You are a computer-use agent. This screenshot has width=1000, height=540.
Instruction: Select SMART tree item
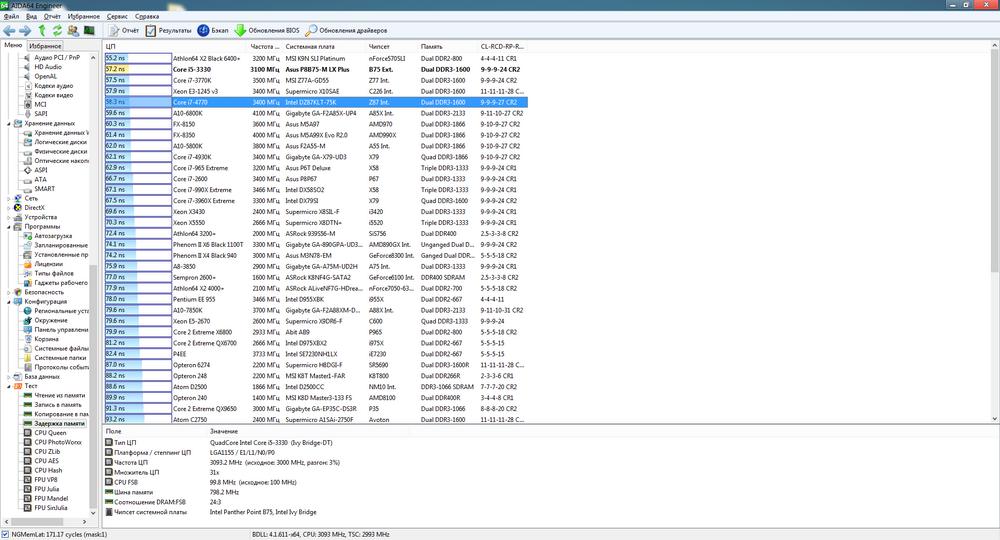44,189
